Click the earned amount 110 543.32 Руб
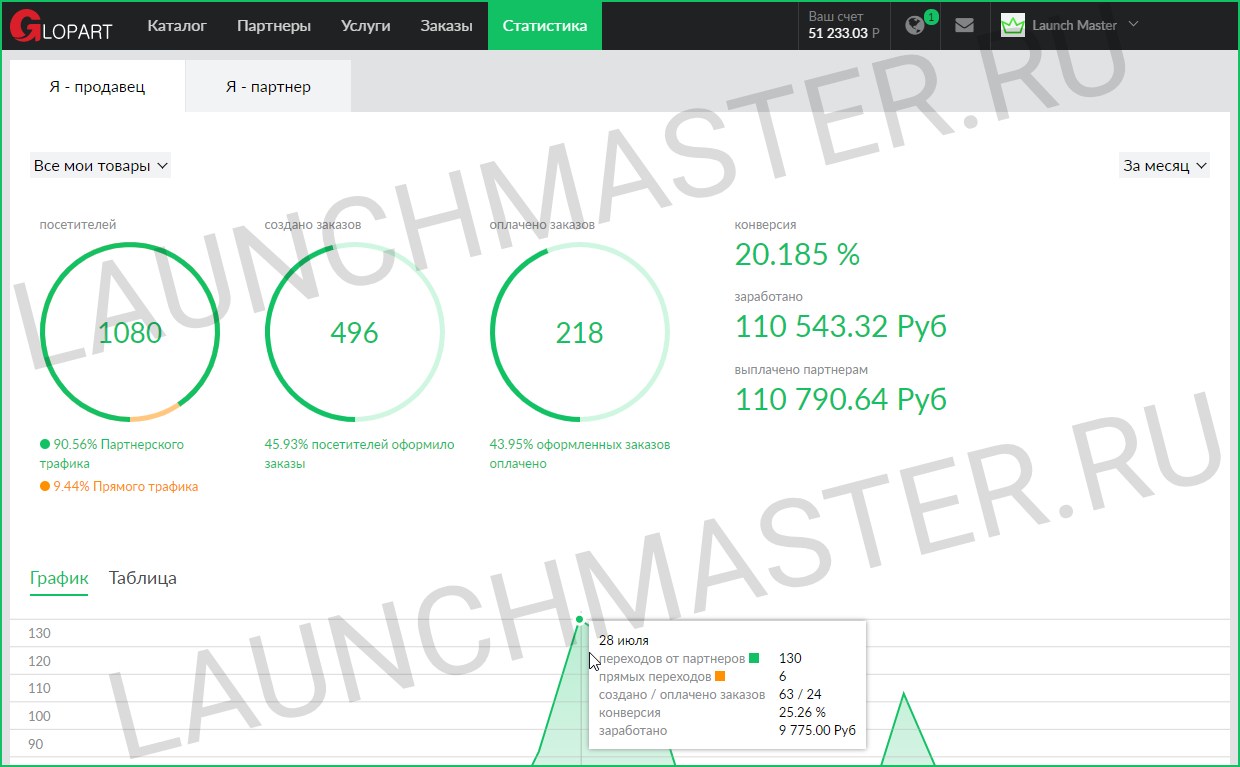This screenshot has height=767, width=1240. tap(841, 327)
